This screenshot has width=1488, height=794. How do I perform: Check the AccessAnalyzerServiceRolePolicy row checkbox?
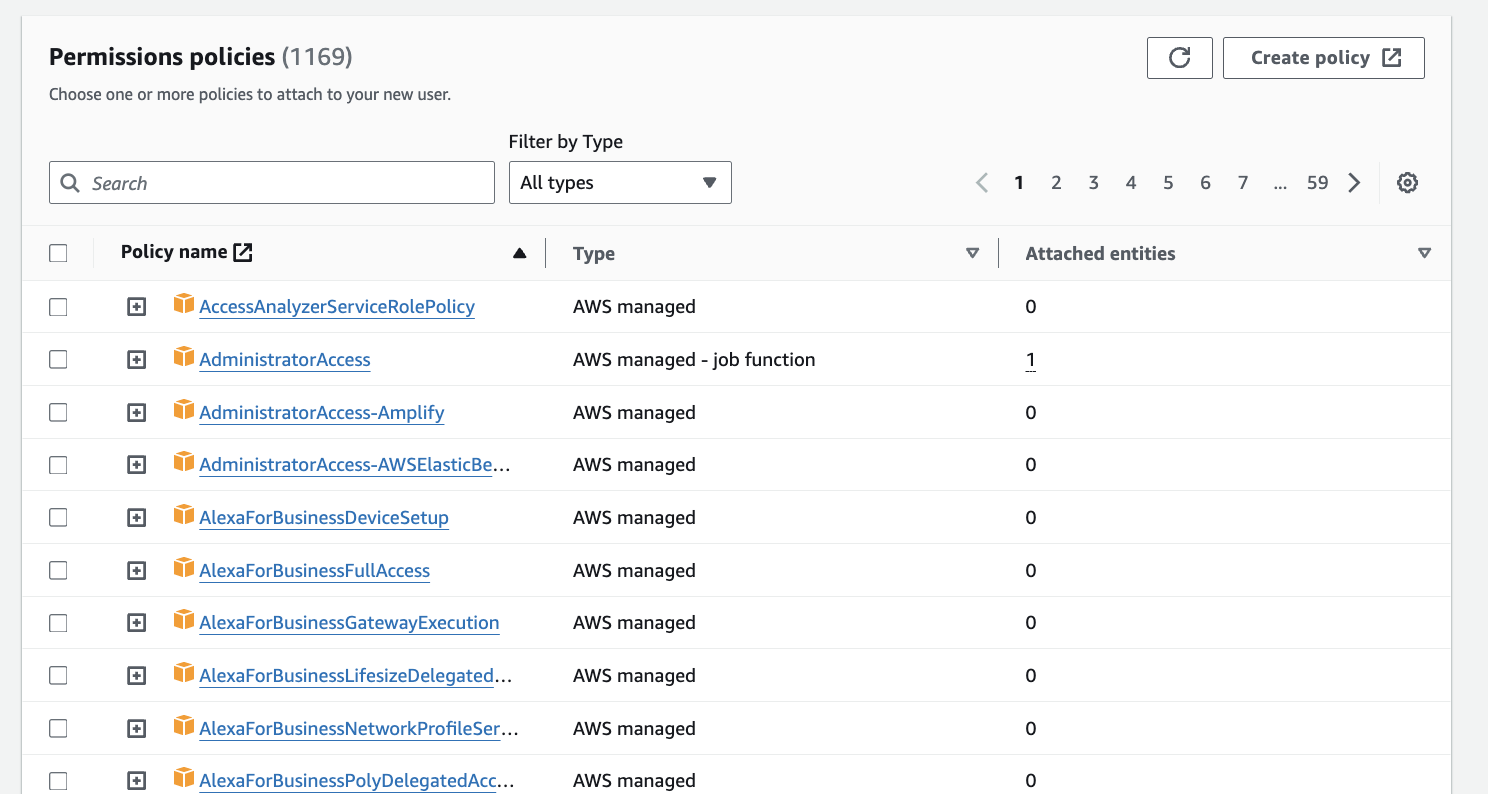(58, 307)
